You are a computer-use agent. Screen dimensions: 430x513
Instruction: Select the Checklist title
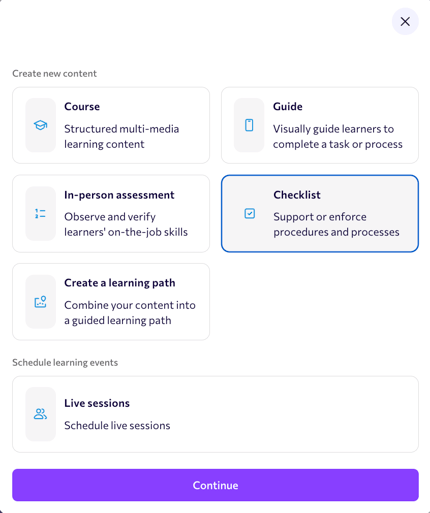[x=297, y=195]
